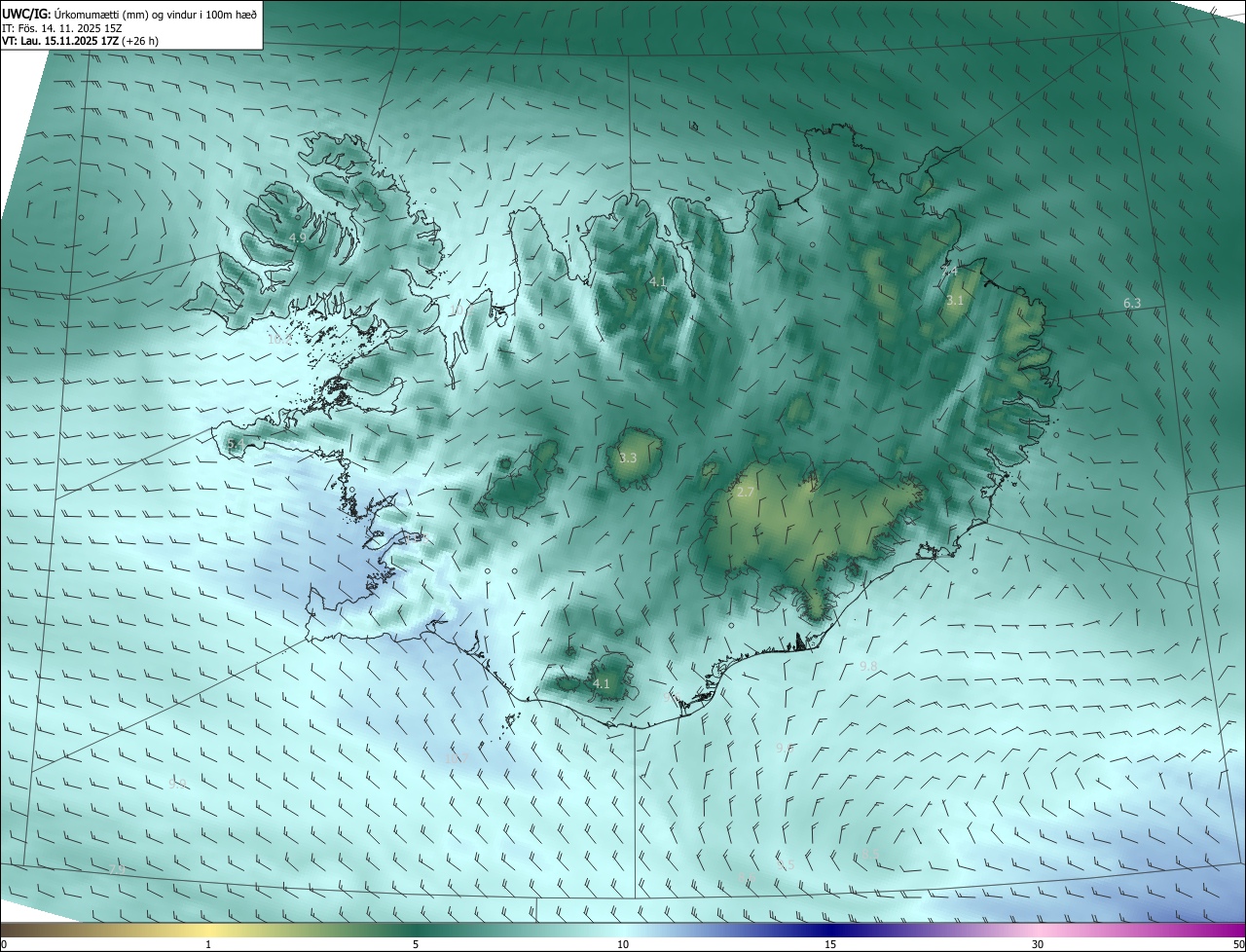Click the 2.7 value on the large glacier
1246x952 pixels.
746,493
